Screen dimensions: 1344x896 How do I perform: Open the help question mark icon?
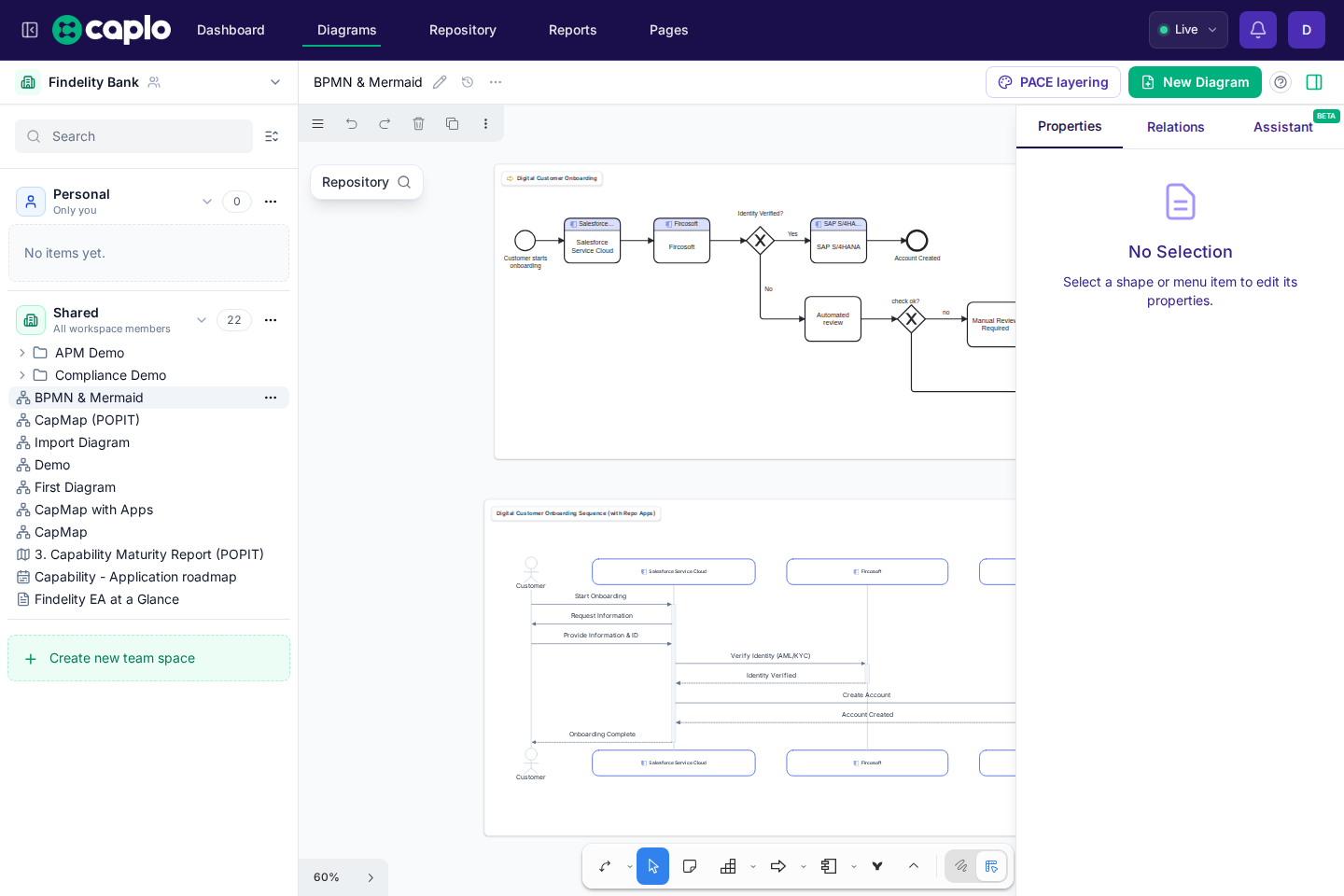click(x=1281, y=82)
